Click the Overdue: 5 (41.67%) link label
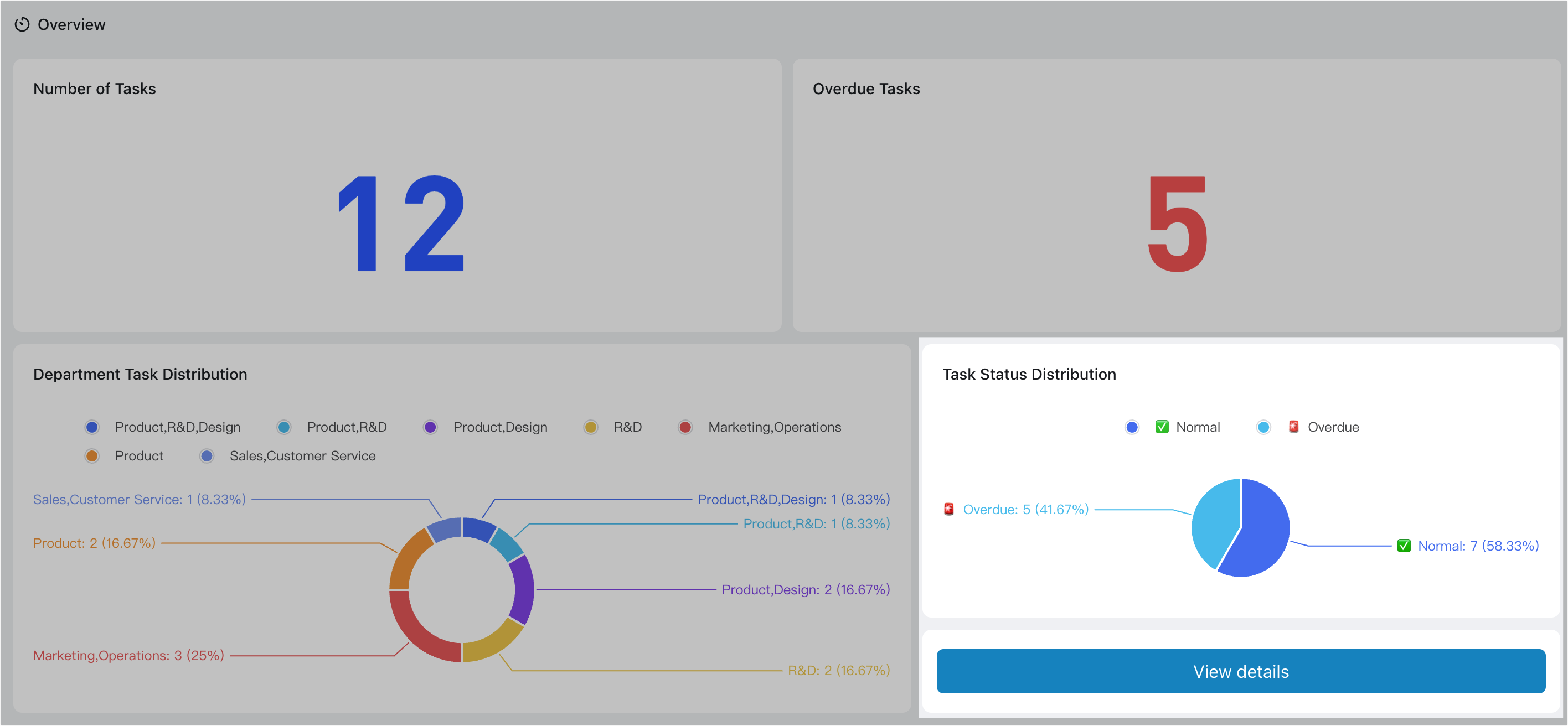Viewport: 1568px width, 726px height. pyautogui.click(x=1024, y=509)
